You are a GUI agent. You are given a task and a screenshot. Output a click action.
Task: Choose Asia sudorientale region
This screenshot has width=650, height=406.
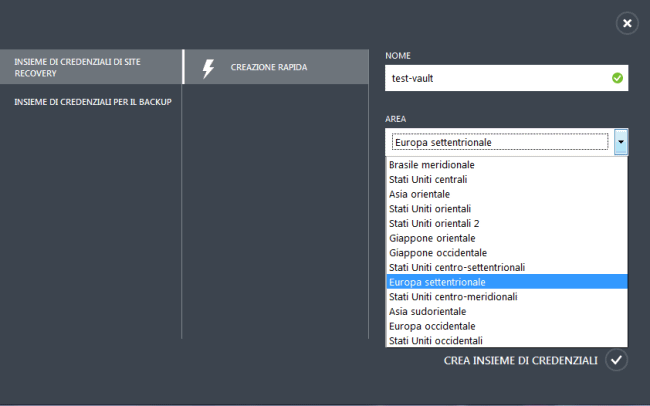coord(425,311)
